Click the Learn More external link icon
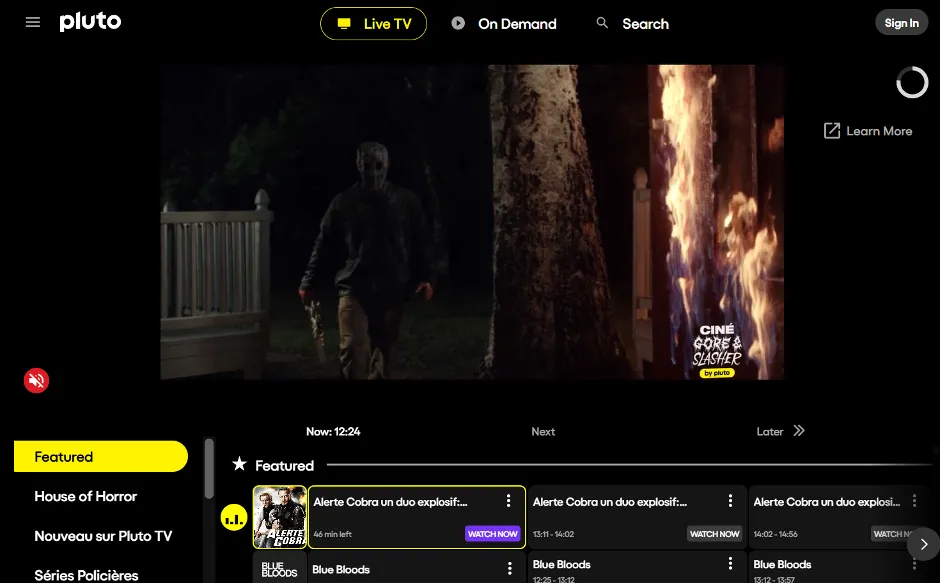Screen dimensions: 941x583 coord(832,131)
